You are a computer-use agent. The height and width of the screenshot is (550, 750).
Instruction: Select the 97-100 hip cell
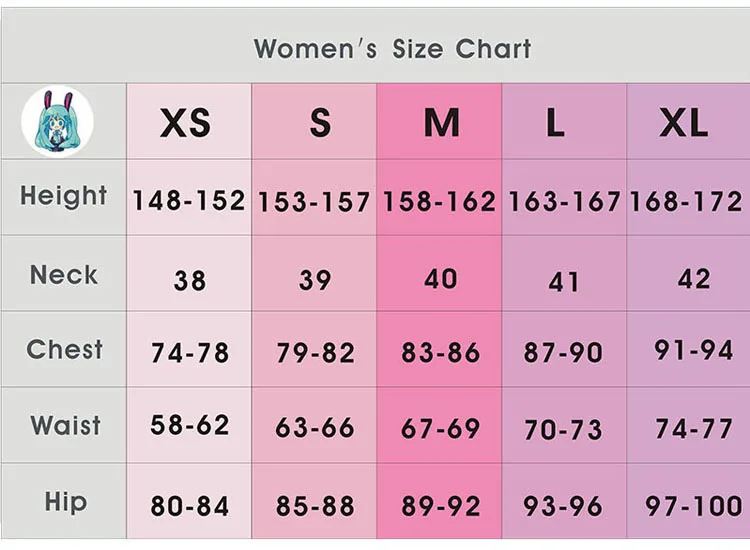point(694,506)
